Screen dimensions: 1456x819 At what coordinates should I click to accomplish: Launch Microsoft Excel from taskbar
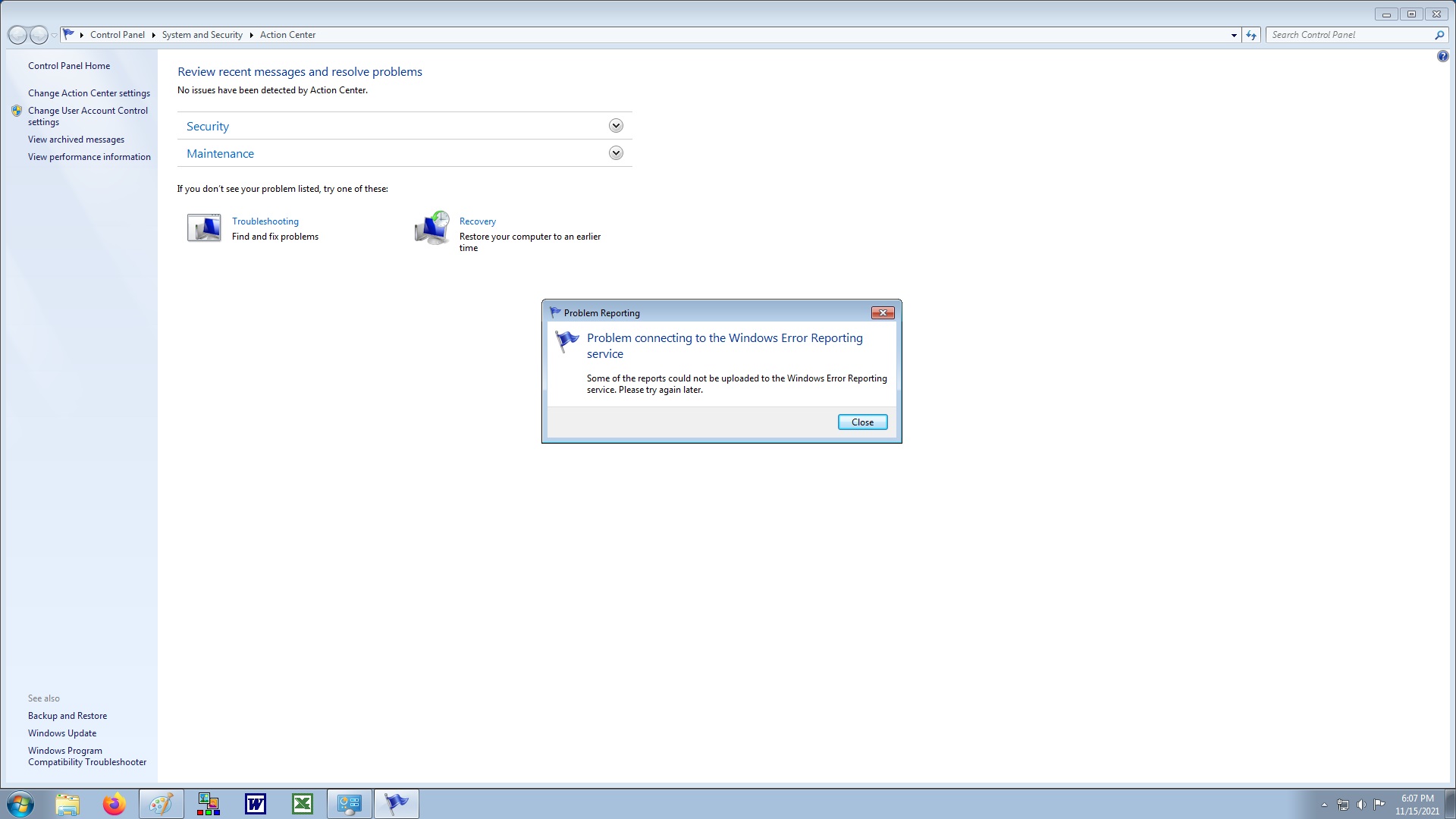click(x=303, y=804)
